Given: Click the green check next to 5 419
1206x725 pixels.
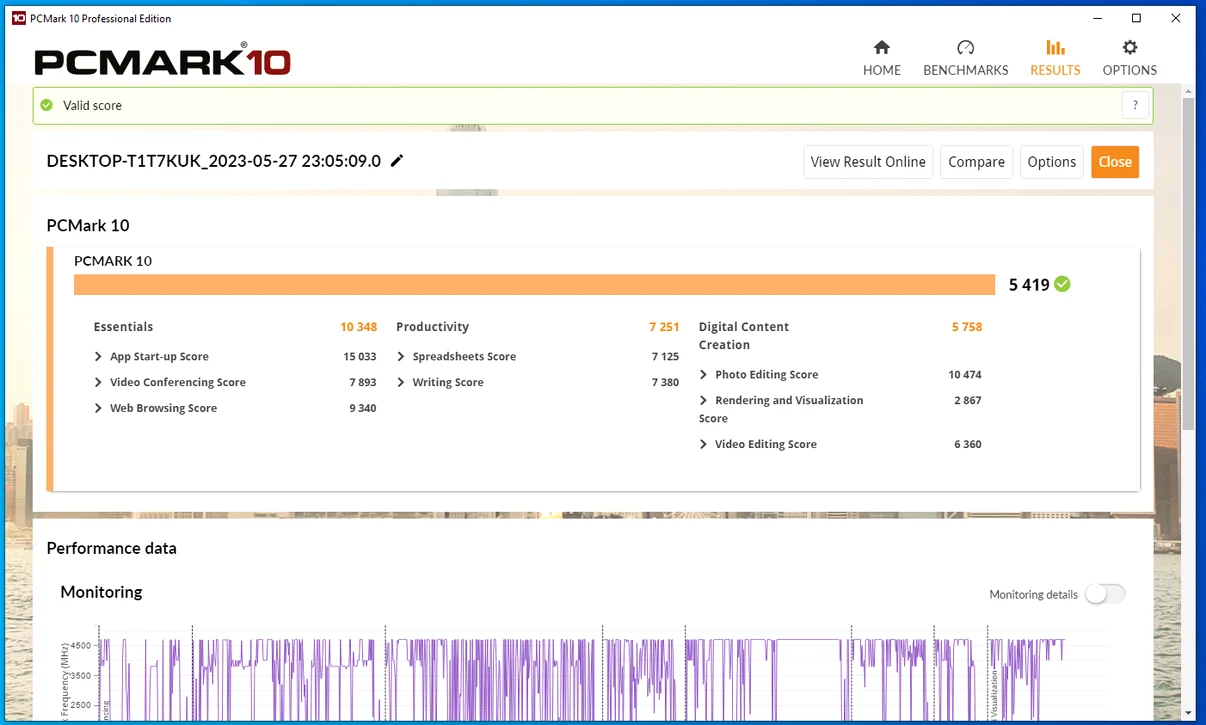Looking at the screenshot, I should click(1062, 284).
